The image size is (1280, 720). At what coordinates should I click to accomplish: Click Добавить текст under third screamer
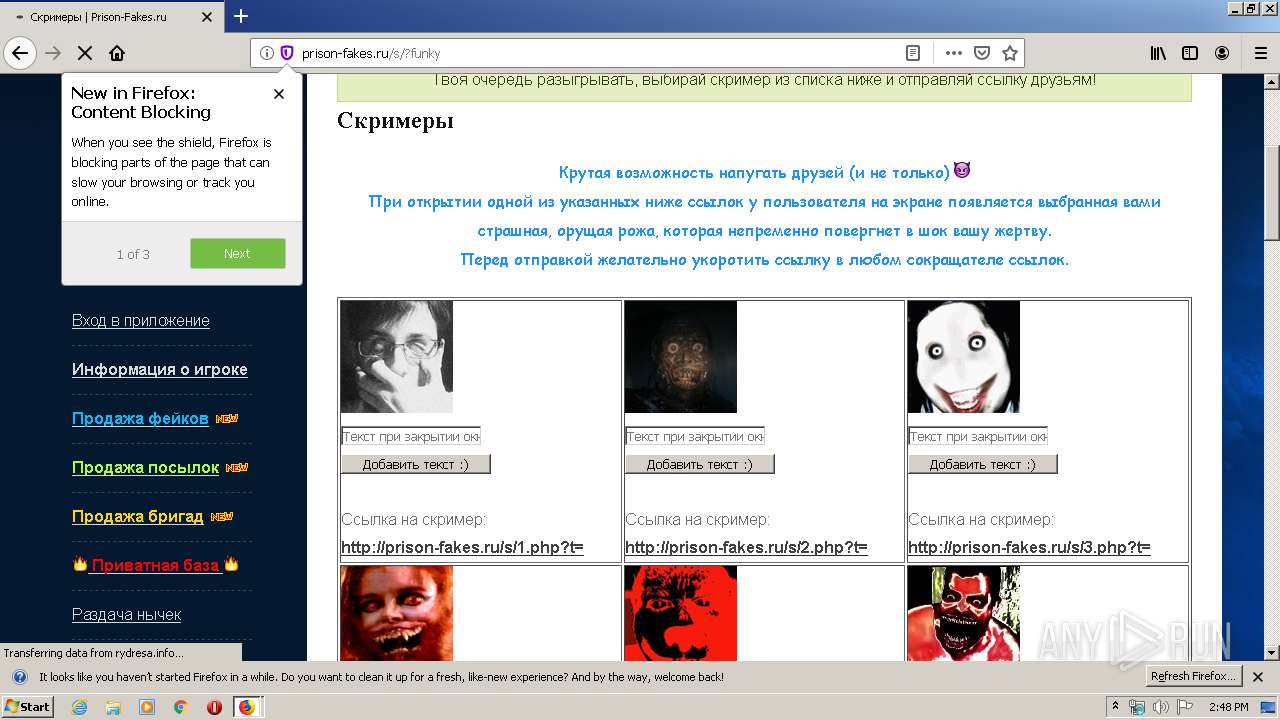point(983,464)
